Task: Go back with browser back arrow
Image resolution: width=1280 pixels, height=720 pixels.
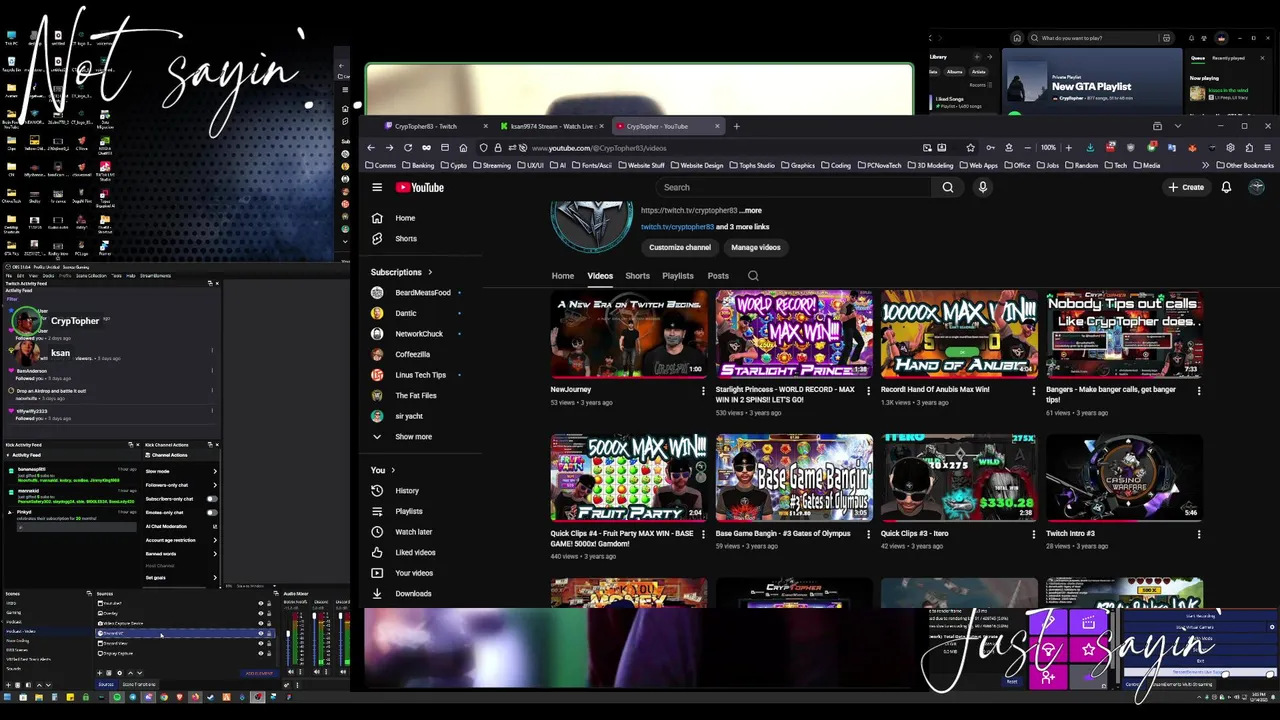Action: (x=371, y=148)
